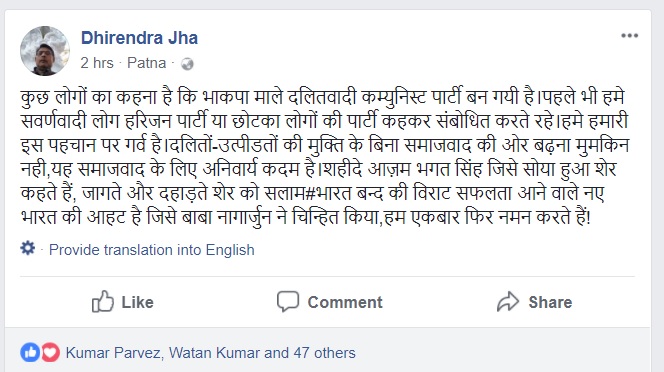Click Dhirendra Jha's profile picture
Screen dimensions: 664x372
44,51
